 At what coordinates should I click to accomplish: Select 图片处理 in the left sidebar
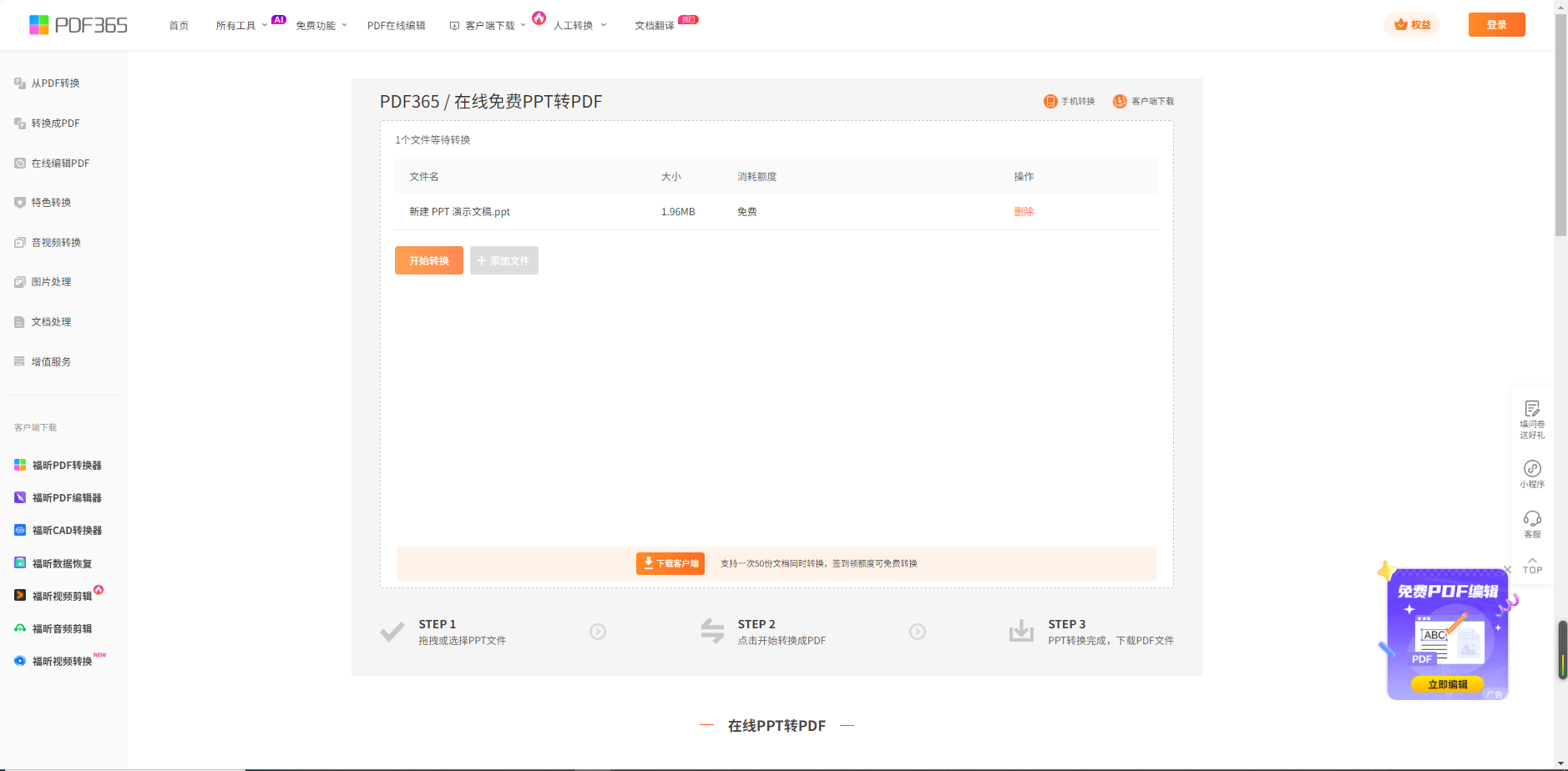pos(51,282)
